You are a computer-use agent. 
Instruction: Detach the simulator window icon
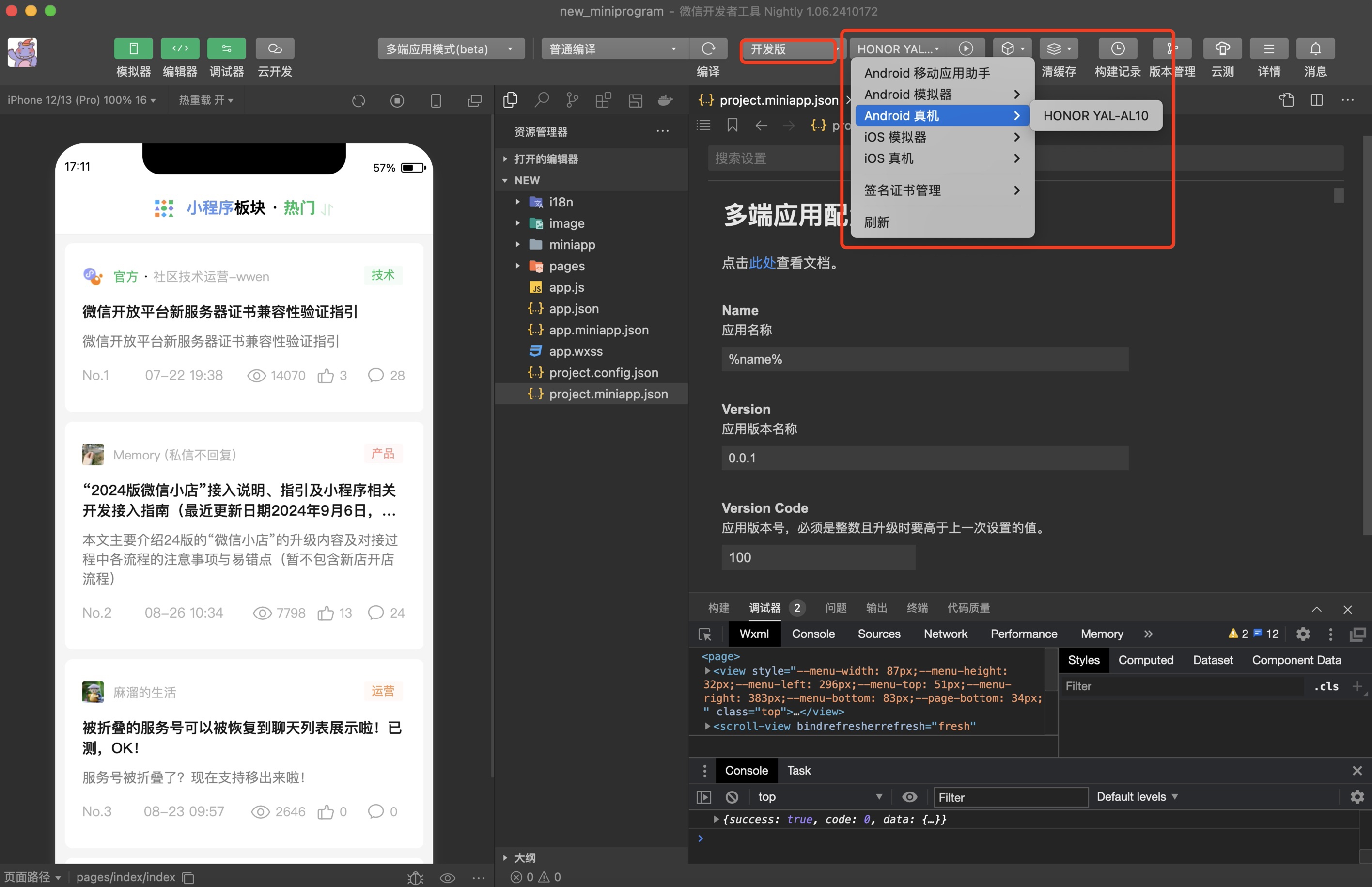474,101
